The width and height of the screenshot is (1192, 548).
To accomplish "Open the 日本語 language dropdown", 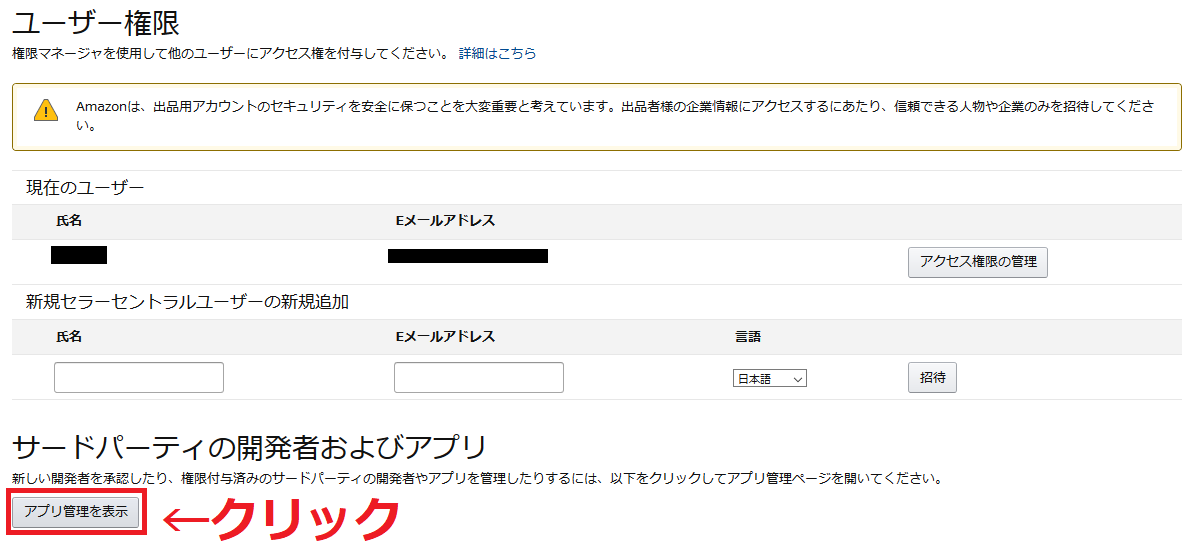I will [769, 379].
